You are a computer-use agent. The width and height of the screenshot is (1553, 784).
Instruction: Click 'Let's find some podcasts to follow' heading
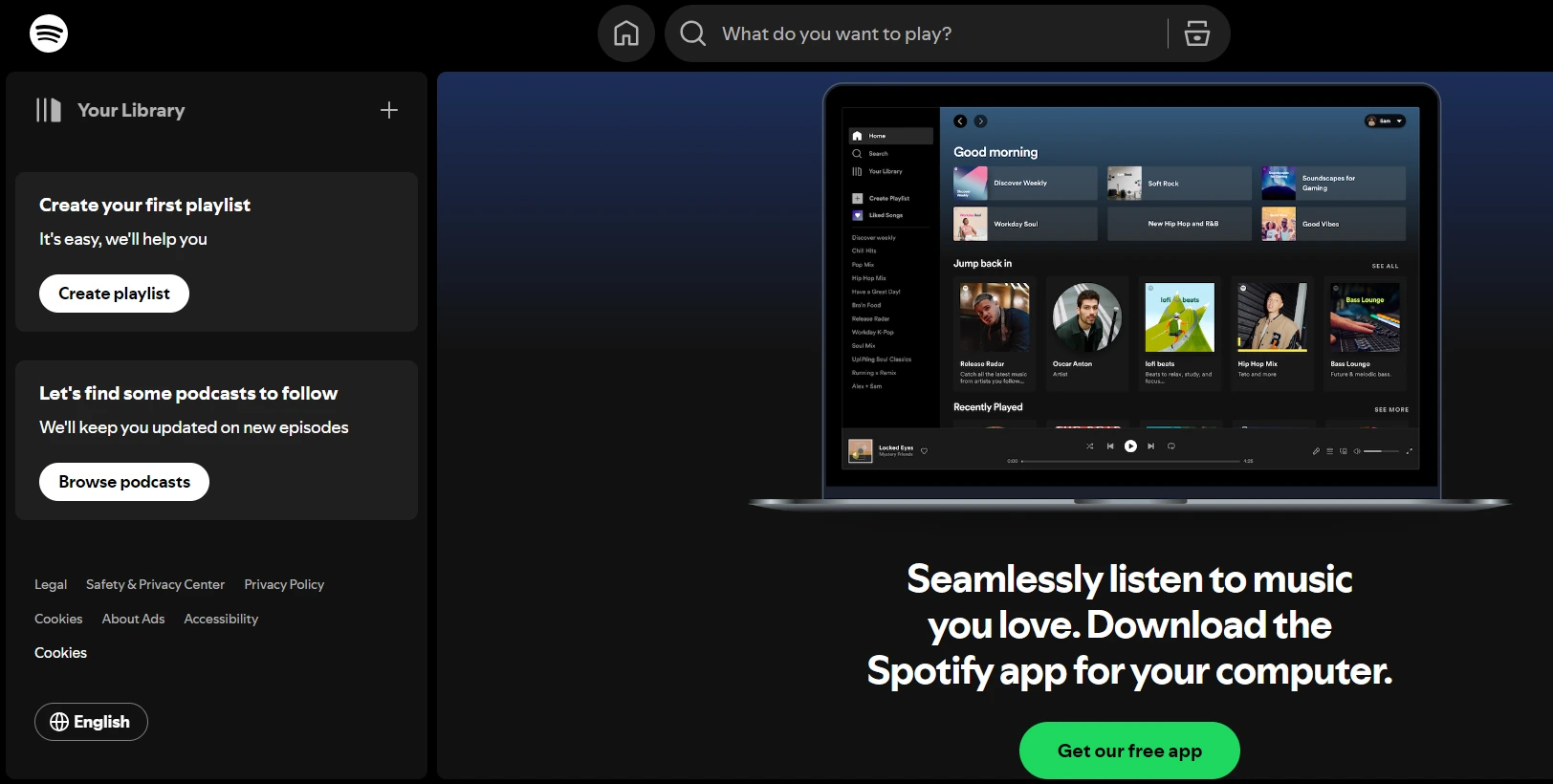tap(188, 393)
